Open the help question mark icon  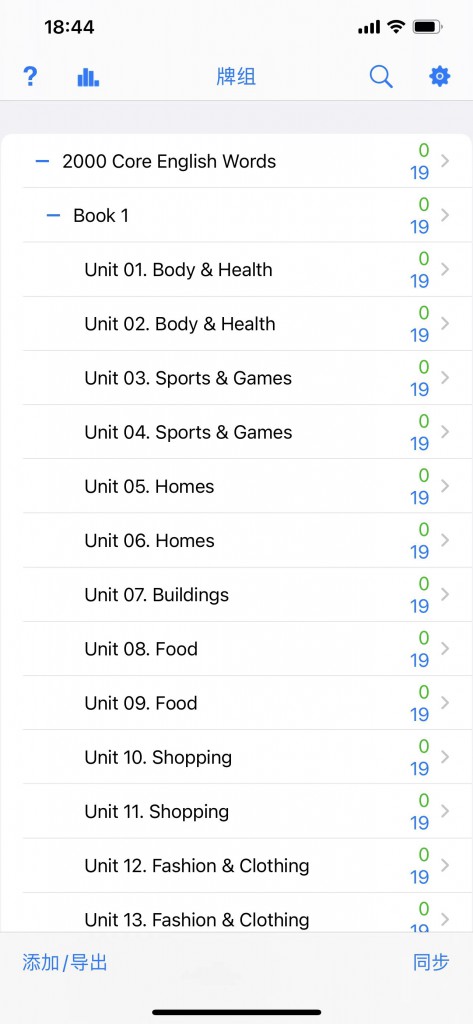coord(30,77)
